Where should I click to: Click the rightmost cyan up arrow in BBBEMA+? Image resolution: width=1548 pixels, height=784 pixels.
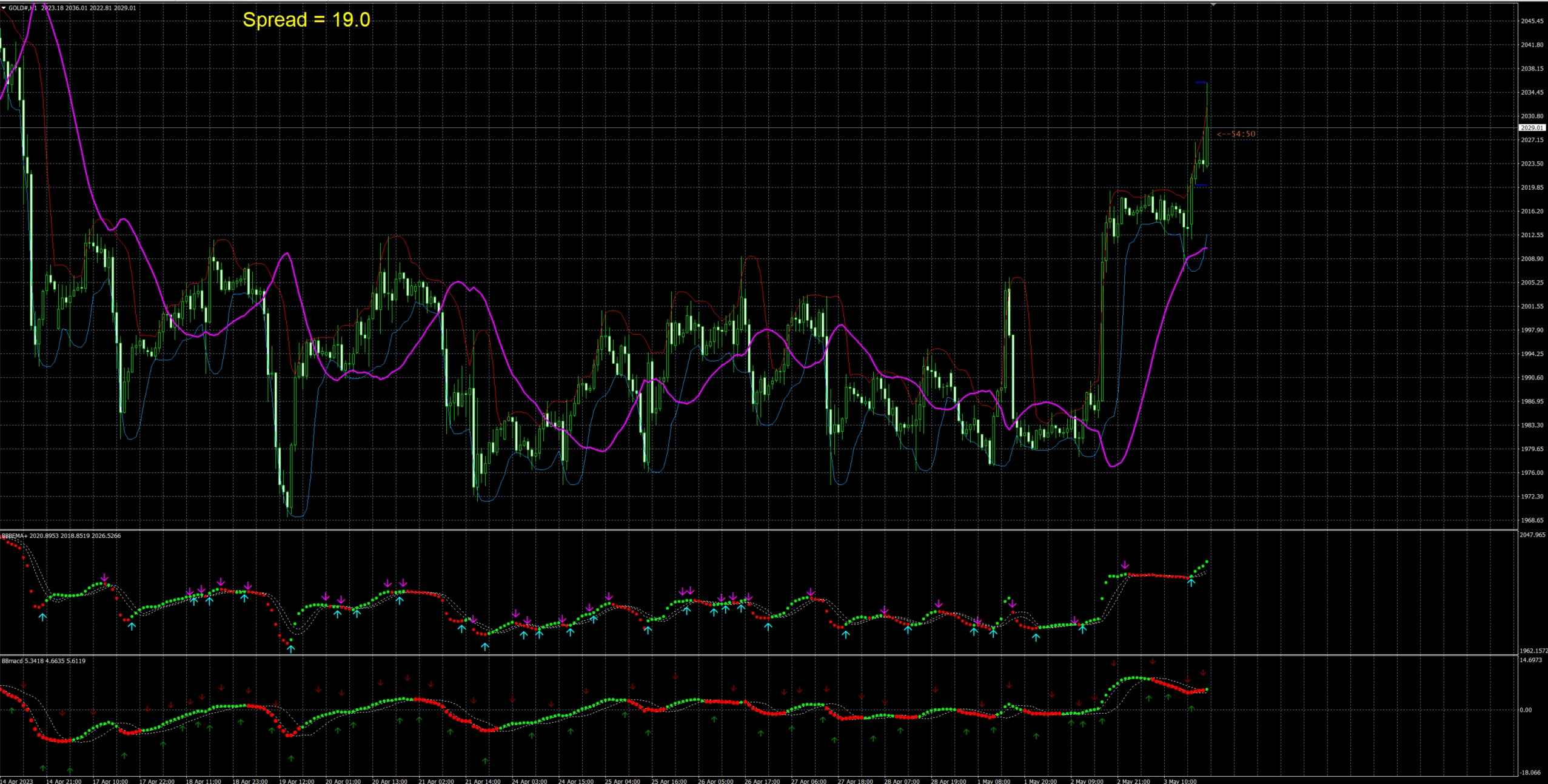(x=1191, y=583)
